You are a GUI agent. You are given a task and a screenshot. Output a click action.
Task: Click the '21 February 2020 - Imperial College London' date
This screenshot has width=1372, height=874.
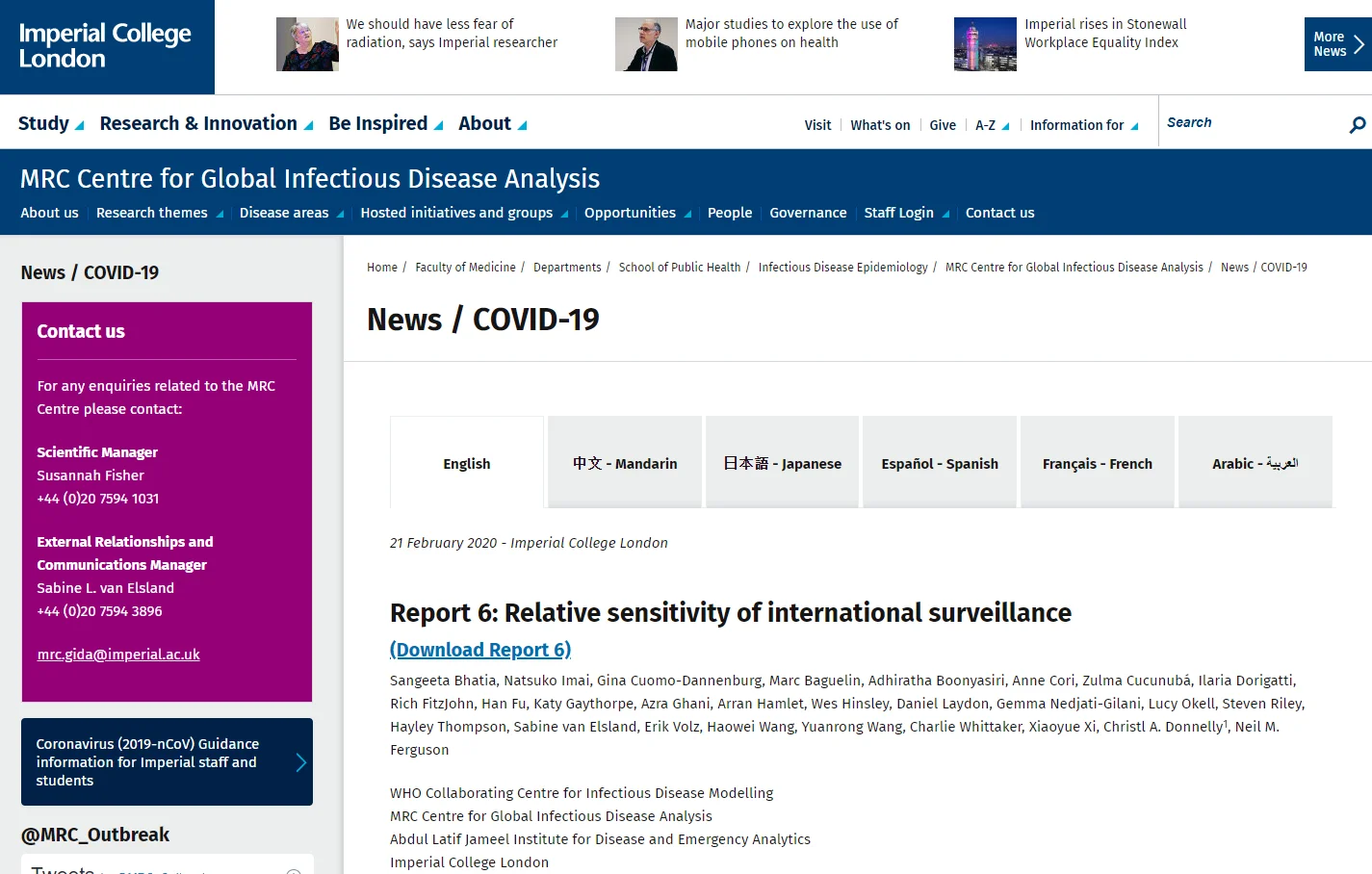[x=529, y=543]
